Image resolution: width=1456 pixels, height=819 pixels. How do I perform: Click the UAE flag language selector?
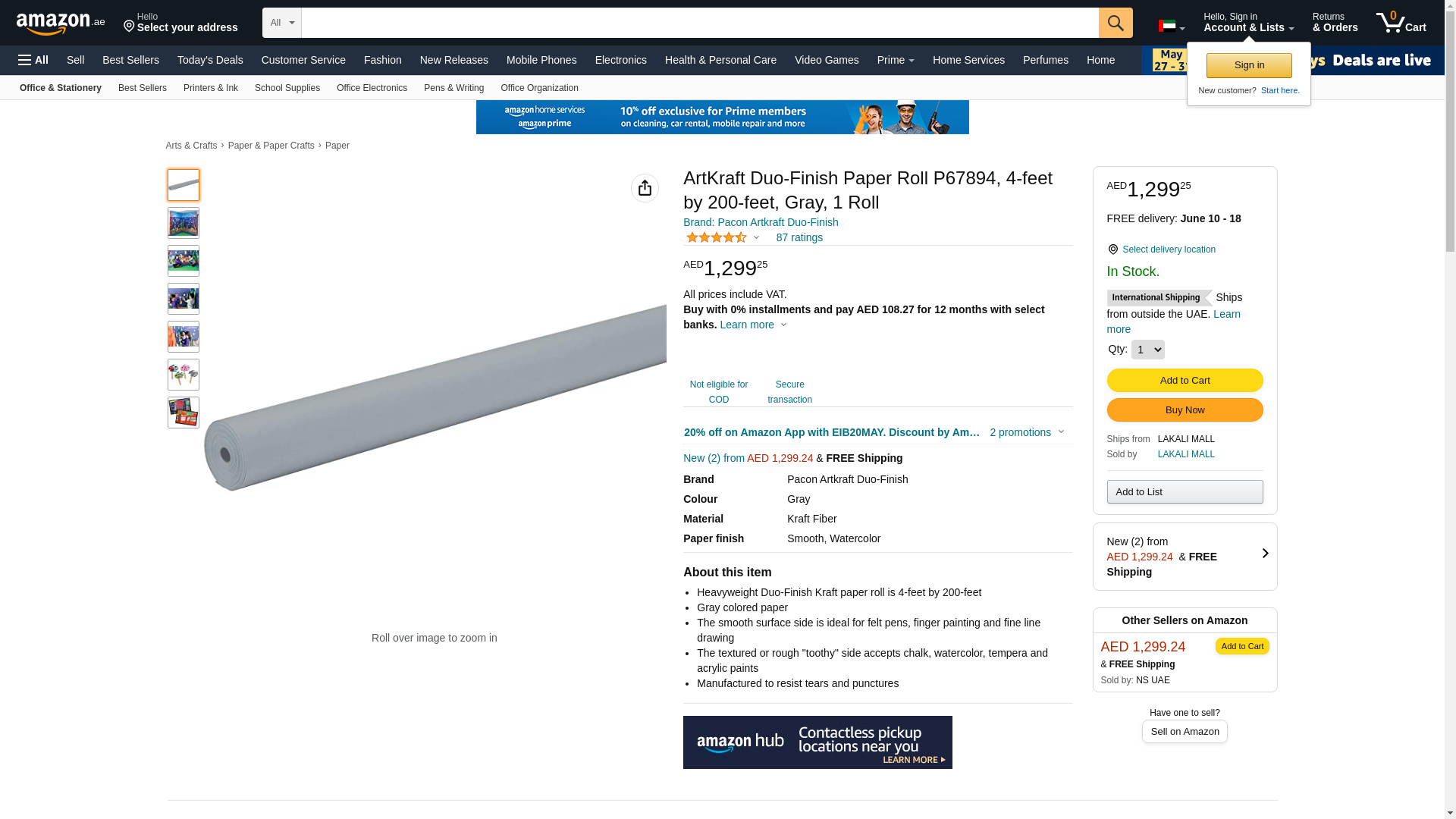coord(1170,27)
